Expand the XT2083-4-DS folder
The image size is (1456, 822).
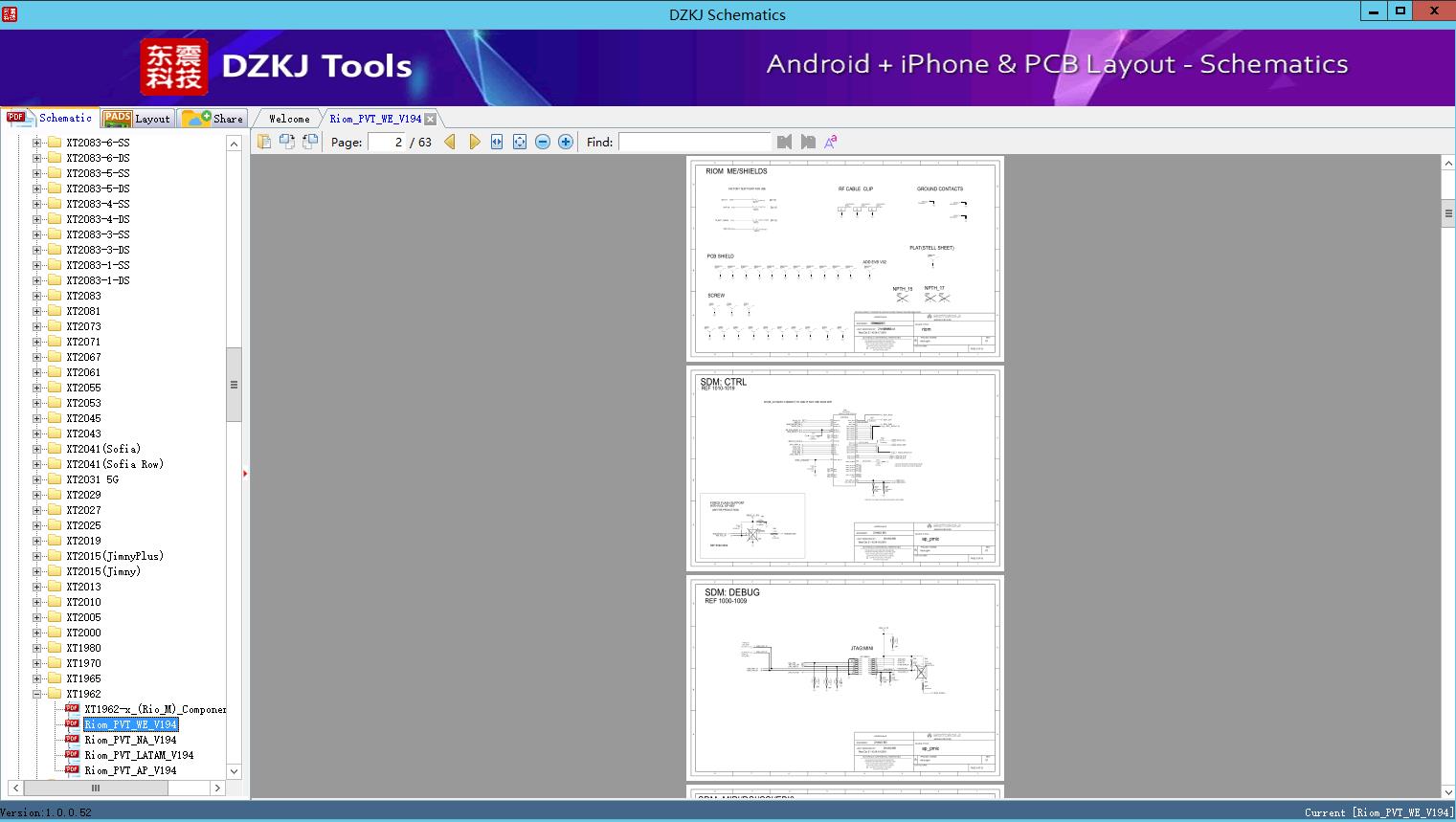(x=37, y=219)
